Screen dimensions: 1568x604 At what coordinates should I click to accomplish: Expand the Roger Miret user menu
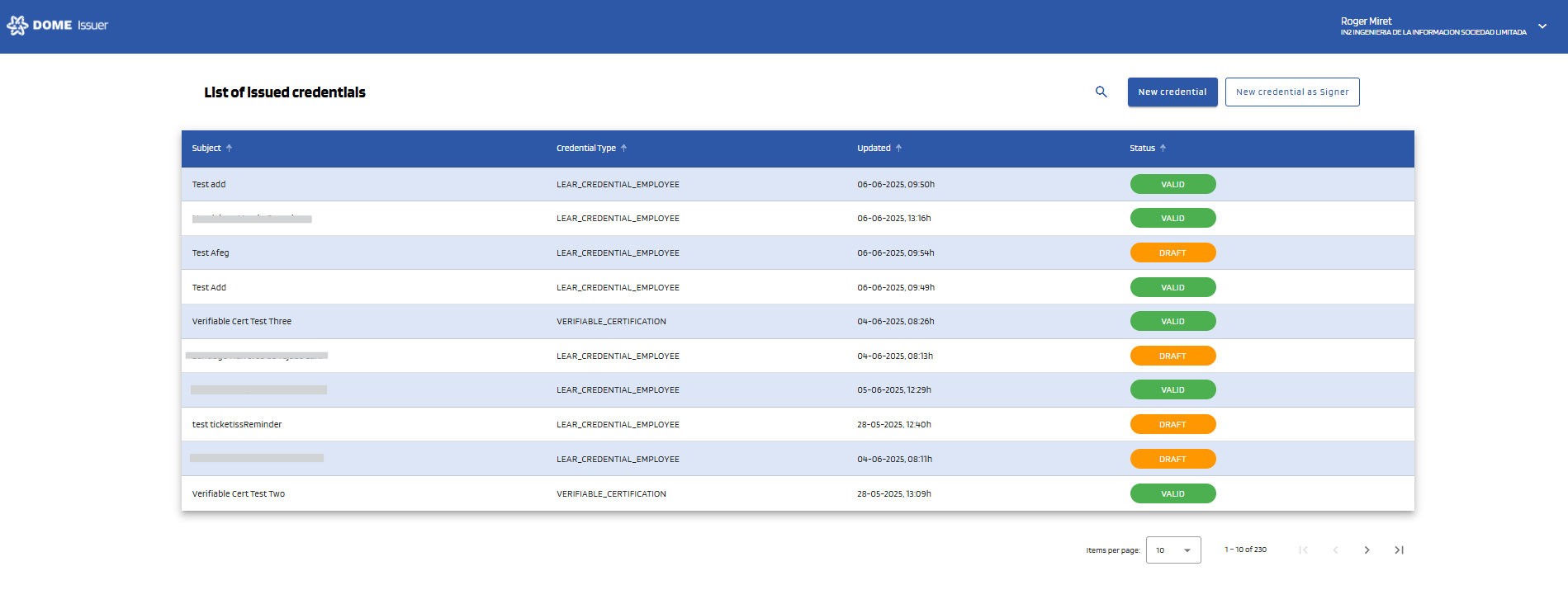[1542, 26]
